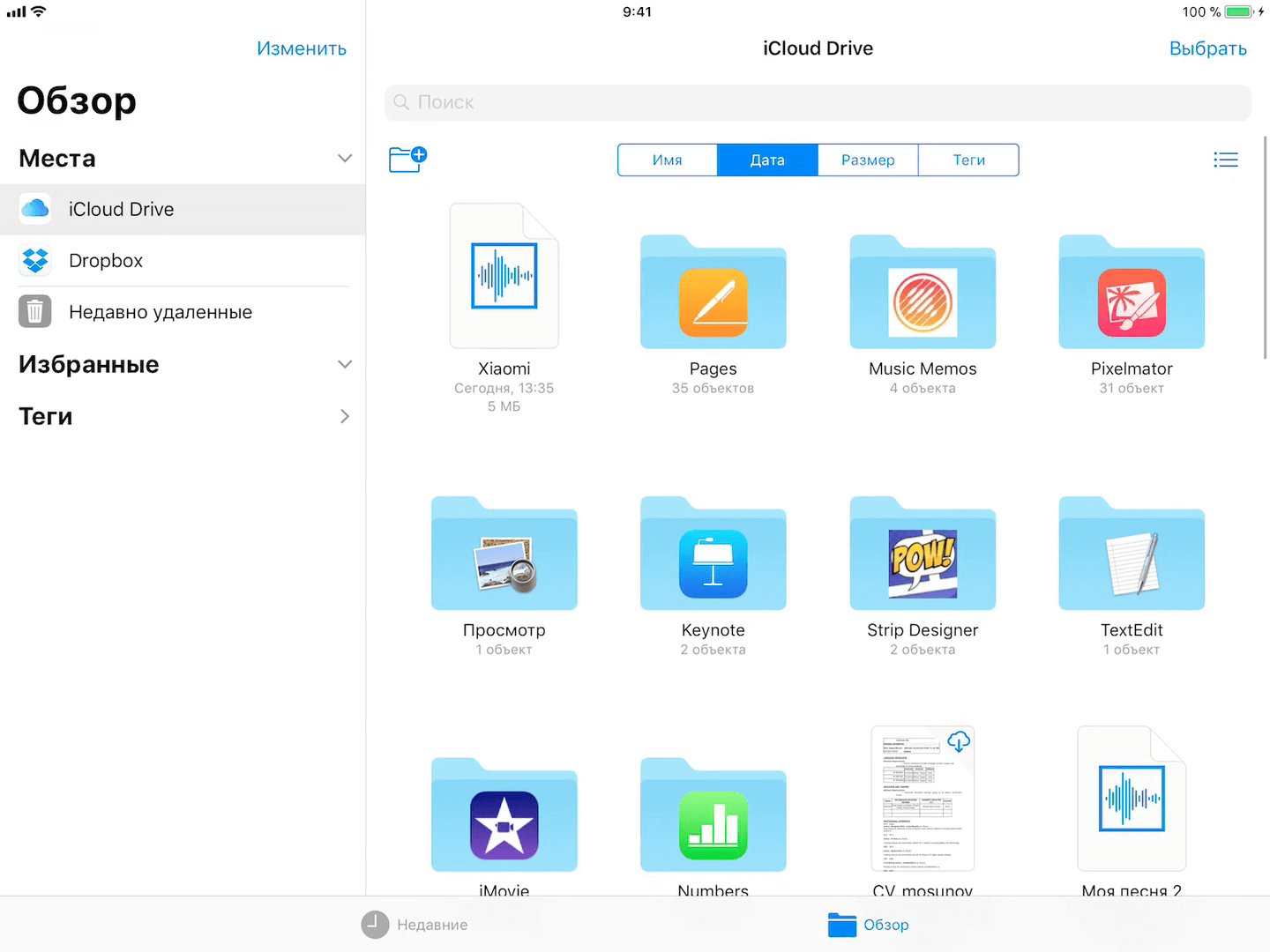The height and width of the screenshot is (952, 1270).
Task: Open the Просмотр folder
Action: coord(504,554)
